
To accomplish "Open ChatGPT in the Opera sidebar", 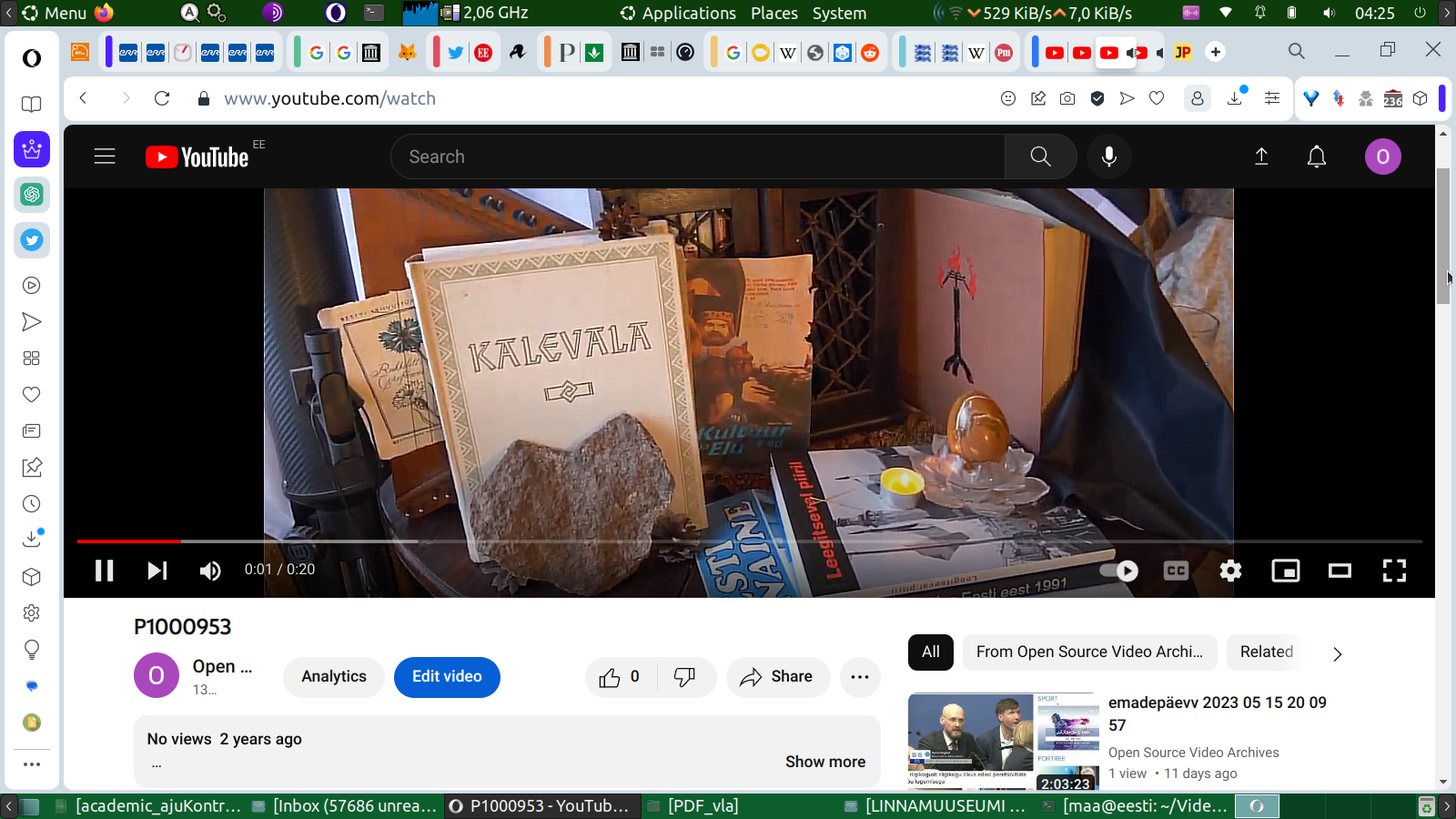I will pos(32,195).
